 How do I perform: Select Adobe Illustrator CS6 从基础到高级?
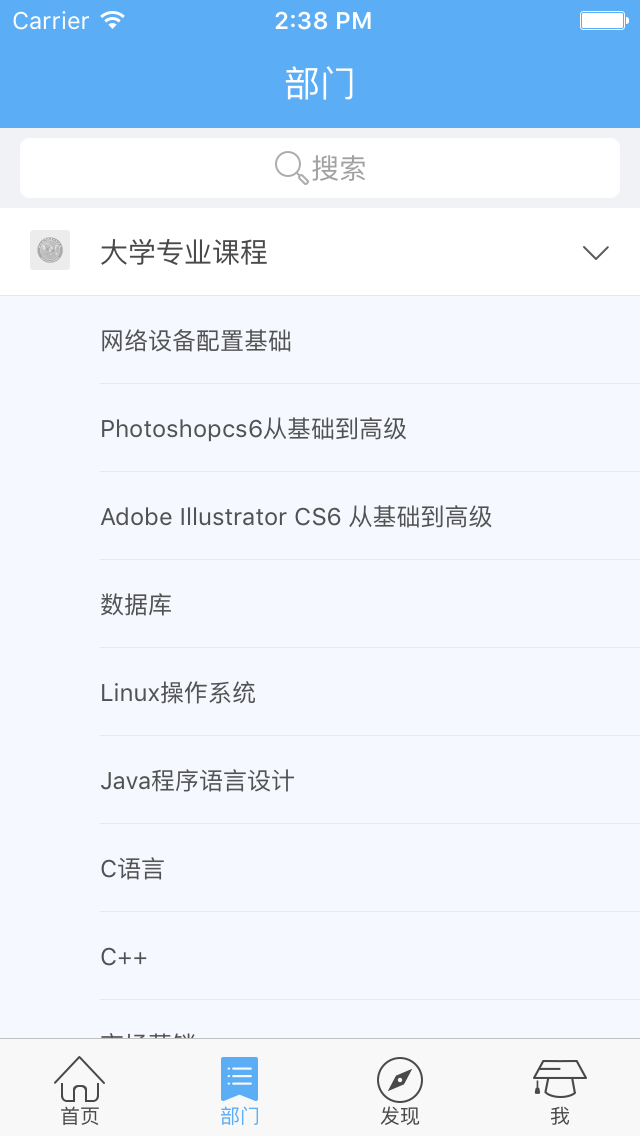click(296, 517)
